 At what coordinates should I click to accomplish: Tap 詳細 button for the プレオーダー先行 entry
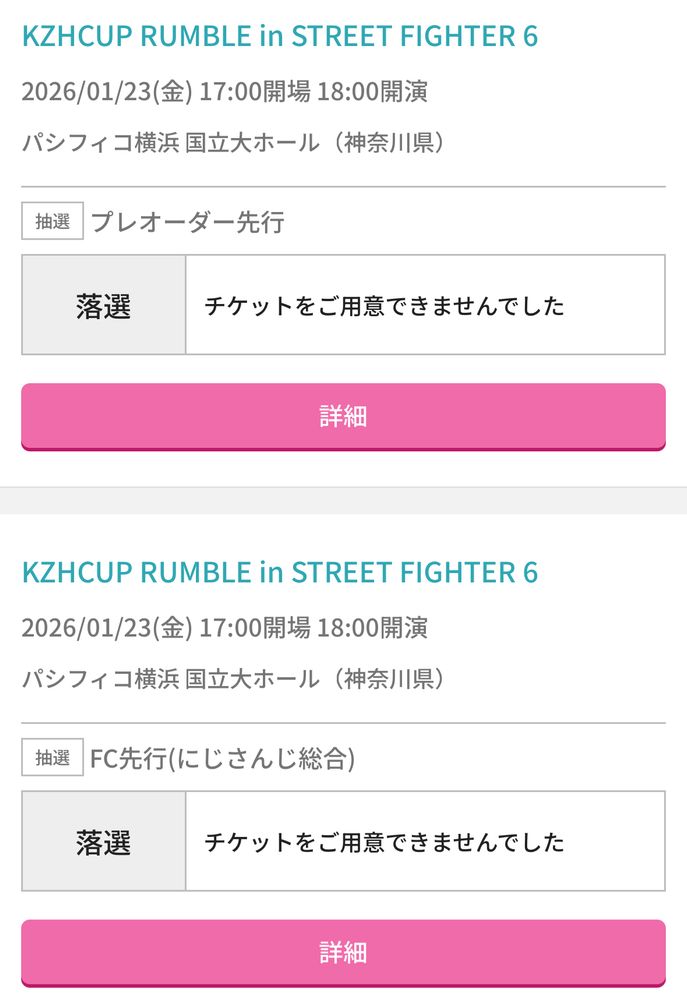coord(343,417)
